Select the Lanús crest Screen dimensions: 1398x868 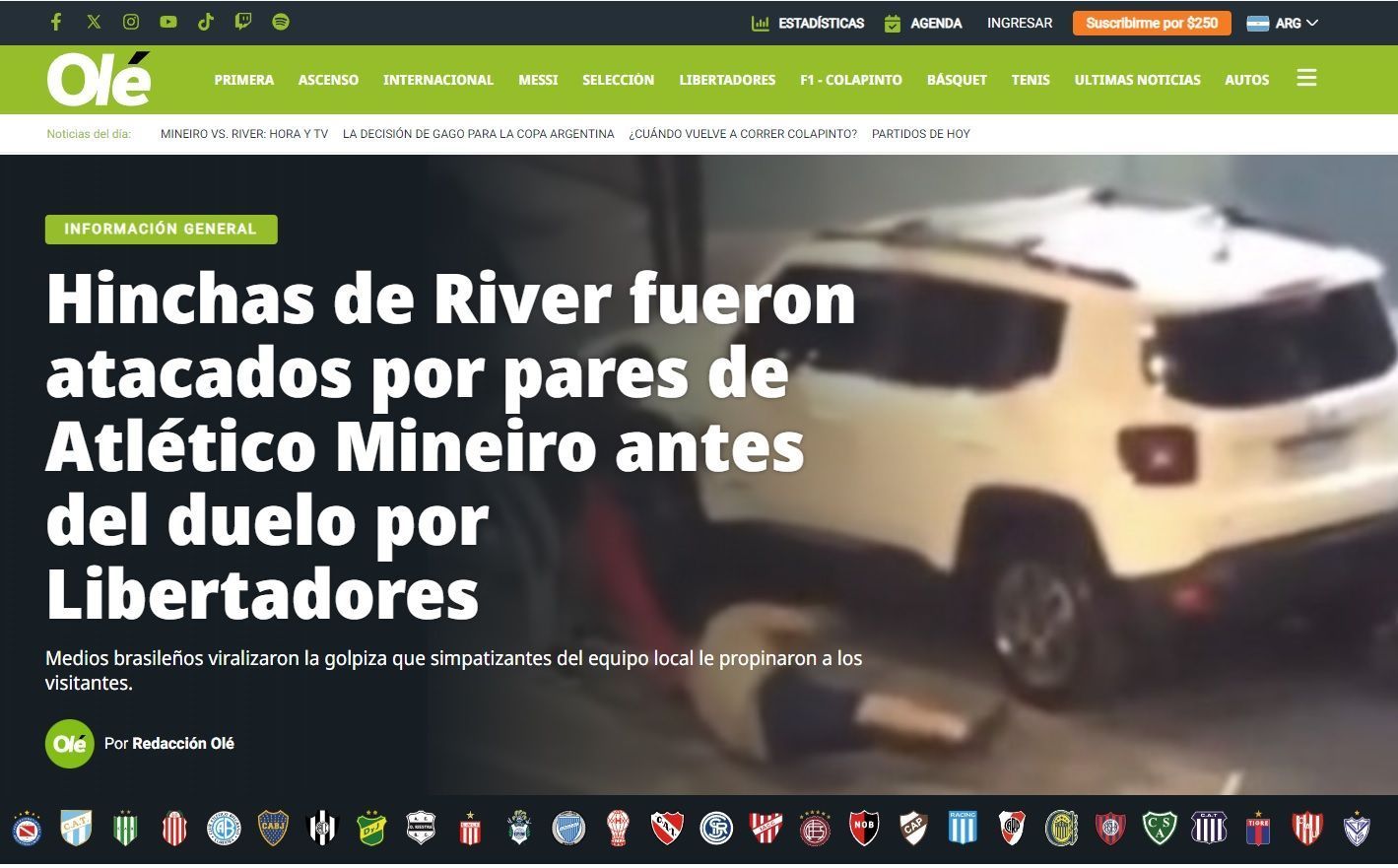[x=815, y=829]
